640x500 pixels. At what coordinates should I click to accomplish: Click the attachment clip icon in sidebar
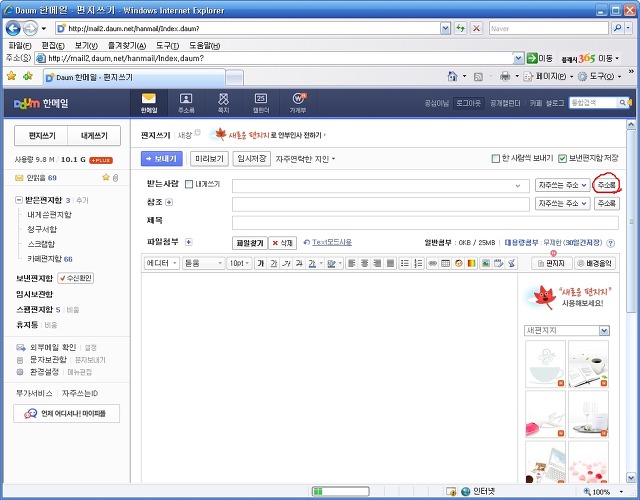pos(116,178)
